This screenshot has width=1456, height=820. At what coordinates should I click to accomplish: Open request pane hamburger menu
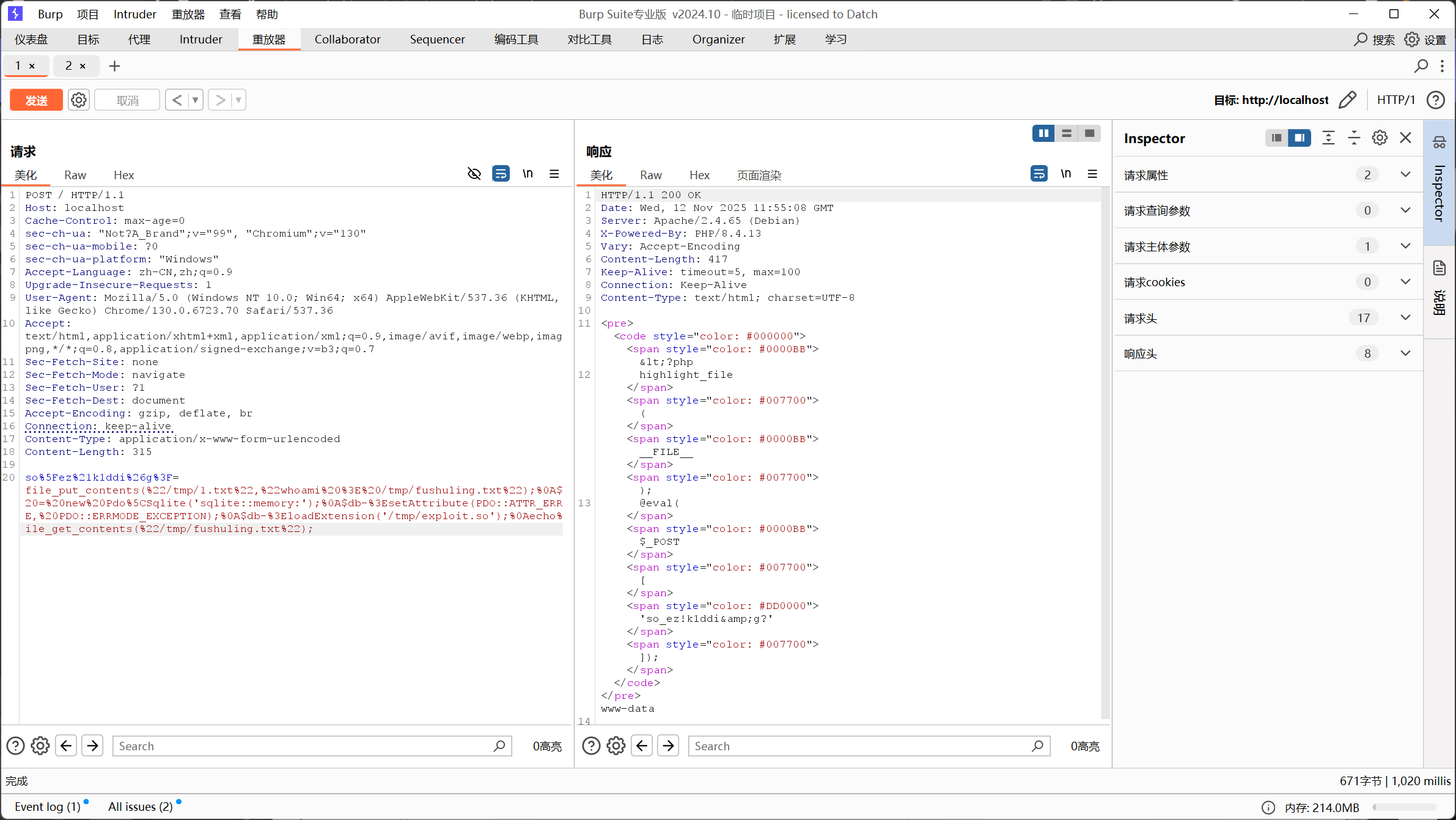click(554, 174)
